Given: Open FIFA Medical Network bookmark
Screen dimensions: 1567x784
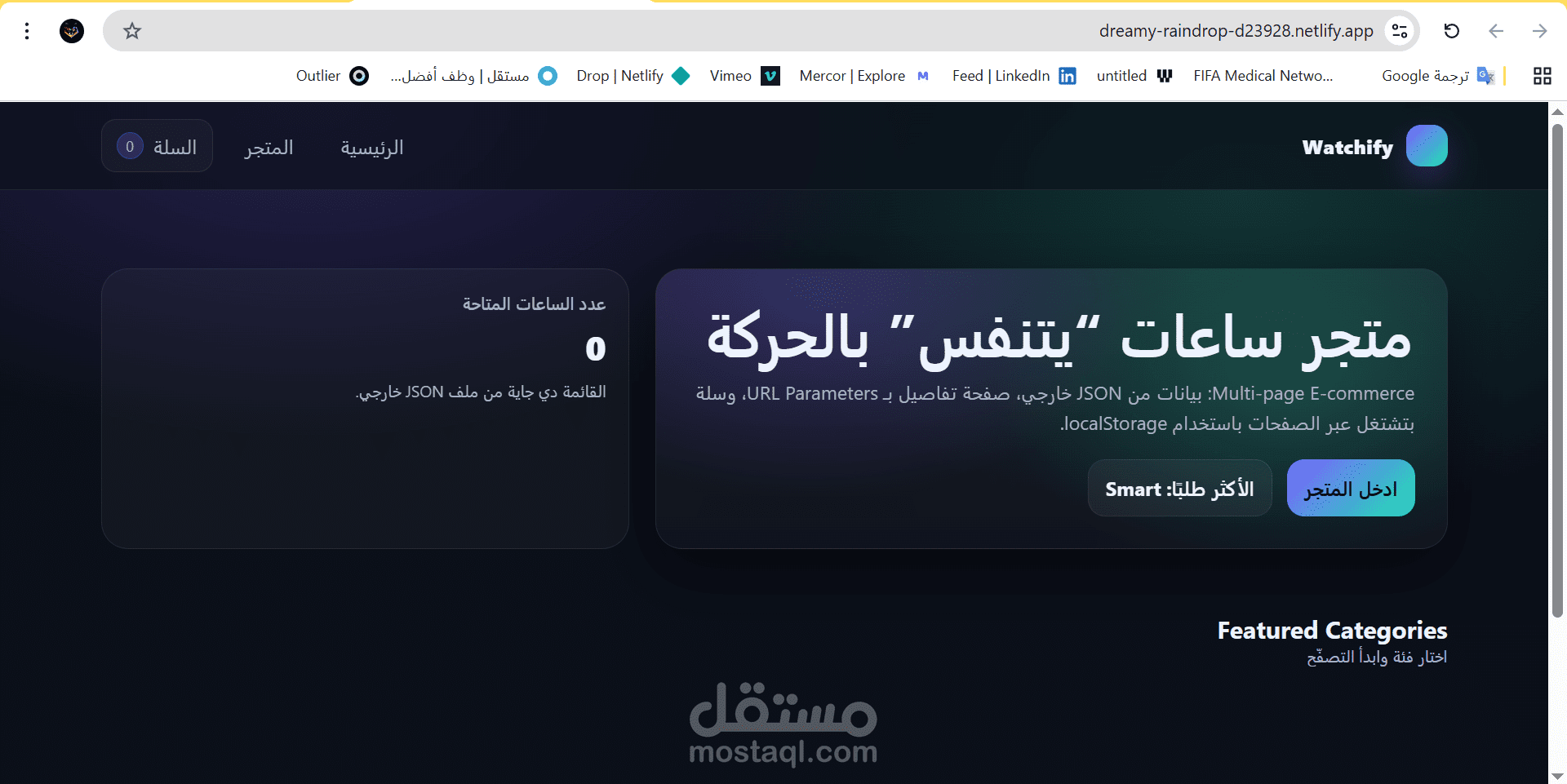Looking at the screenshot, I should (1263, 76).
